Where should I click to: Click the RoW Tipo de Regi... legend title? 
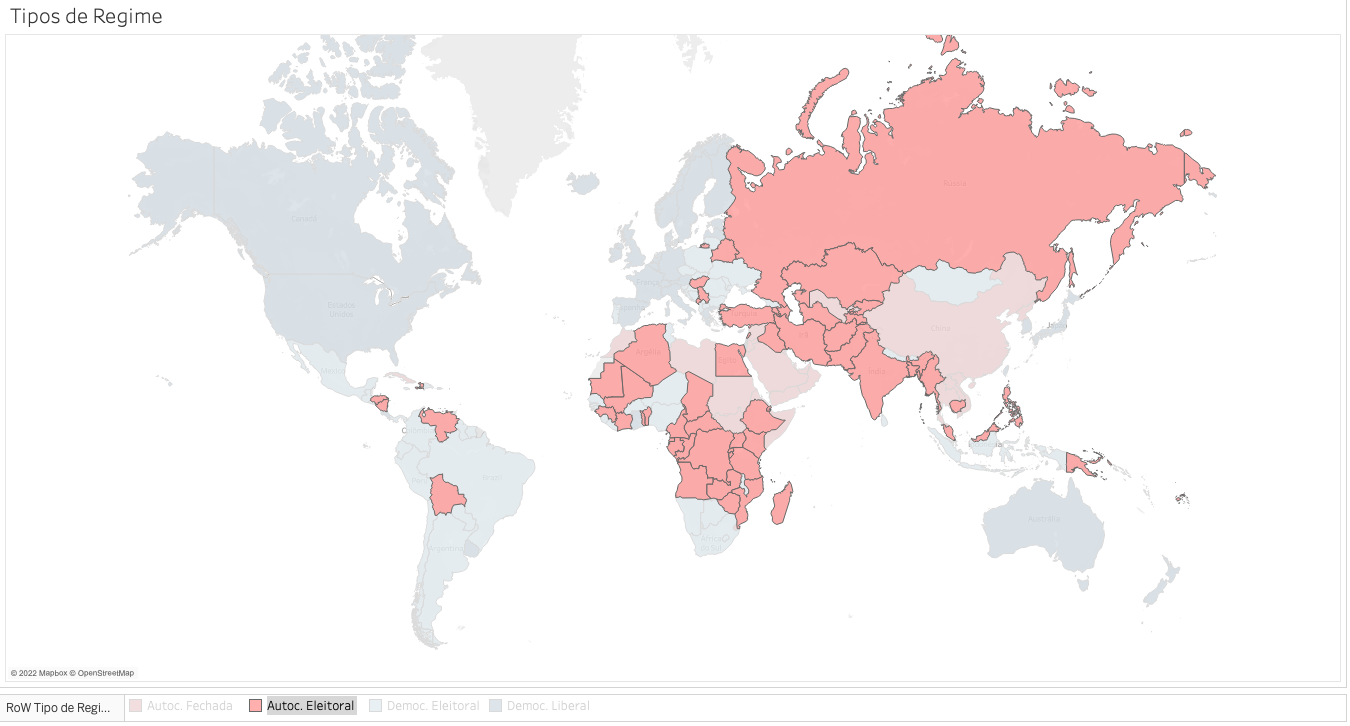pos(62,707)
